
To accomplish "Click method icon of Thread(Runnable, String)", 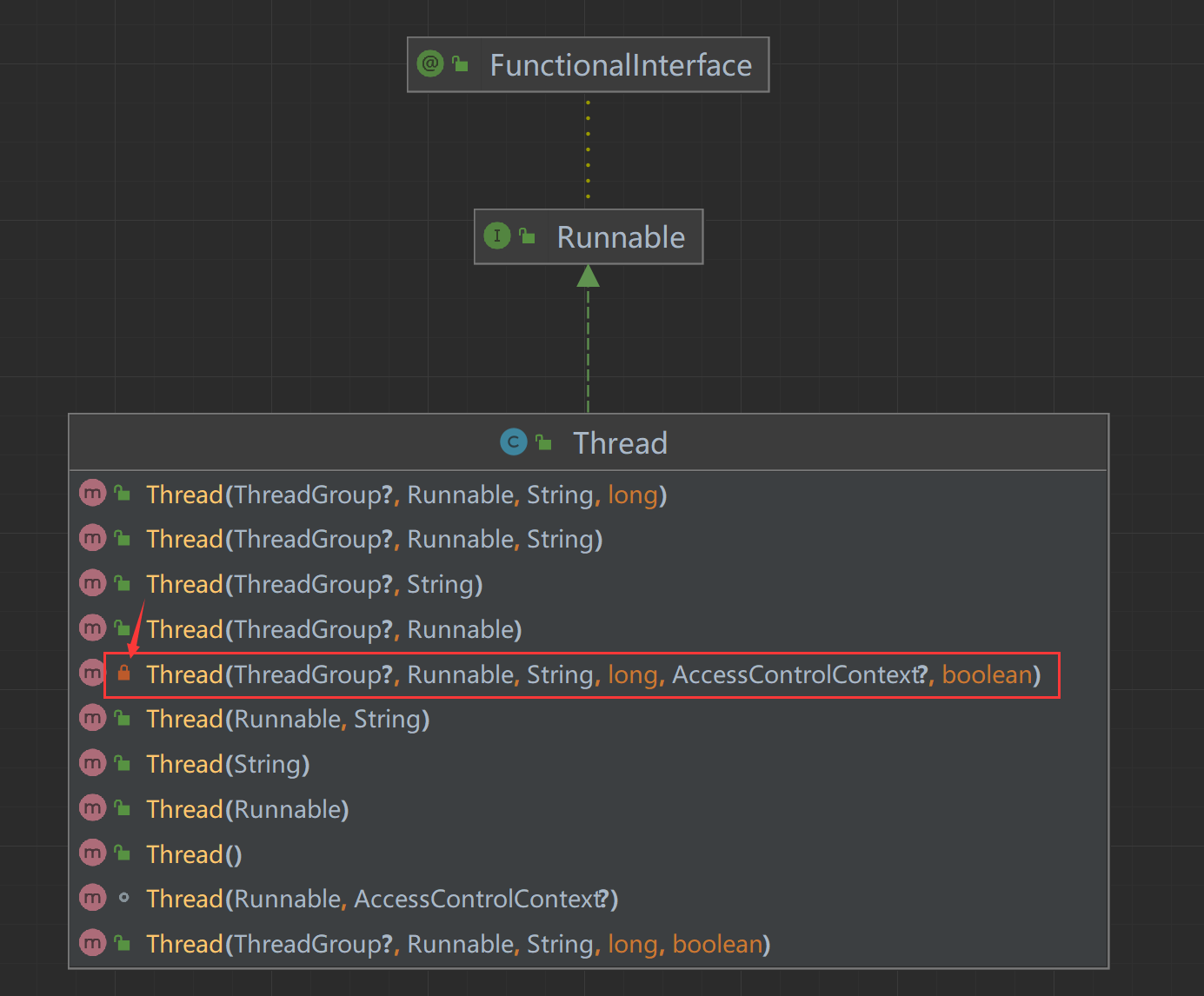I will [x=92, y=718].
